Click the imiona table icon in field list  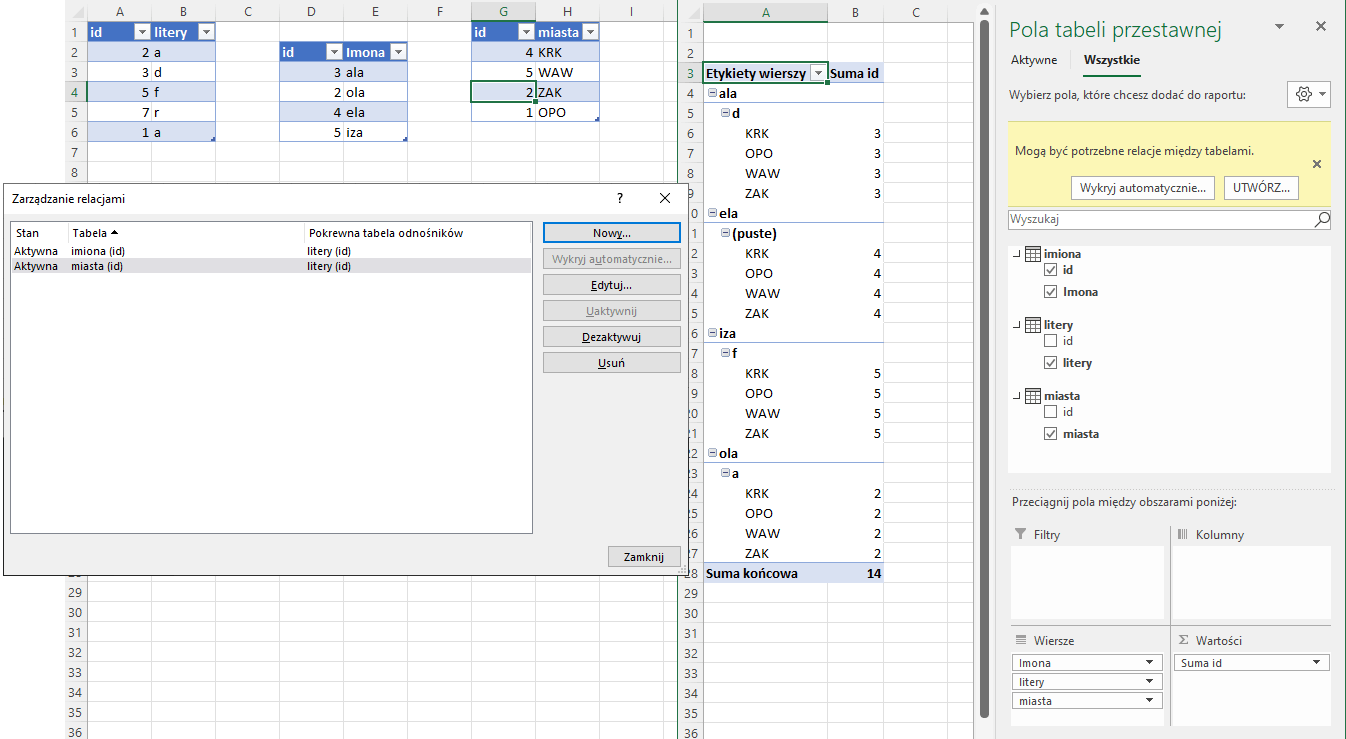[x=1034, y=254]
